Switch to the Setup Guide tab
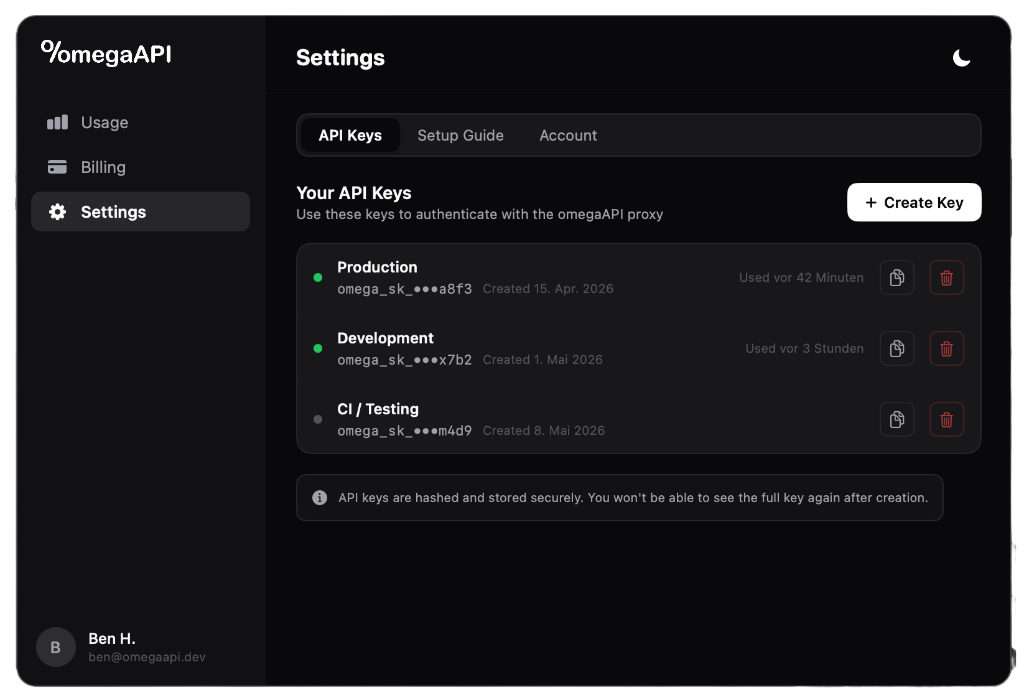 coord(460,135)
